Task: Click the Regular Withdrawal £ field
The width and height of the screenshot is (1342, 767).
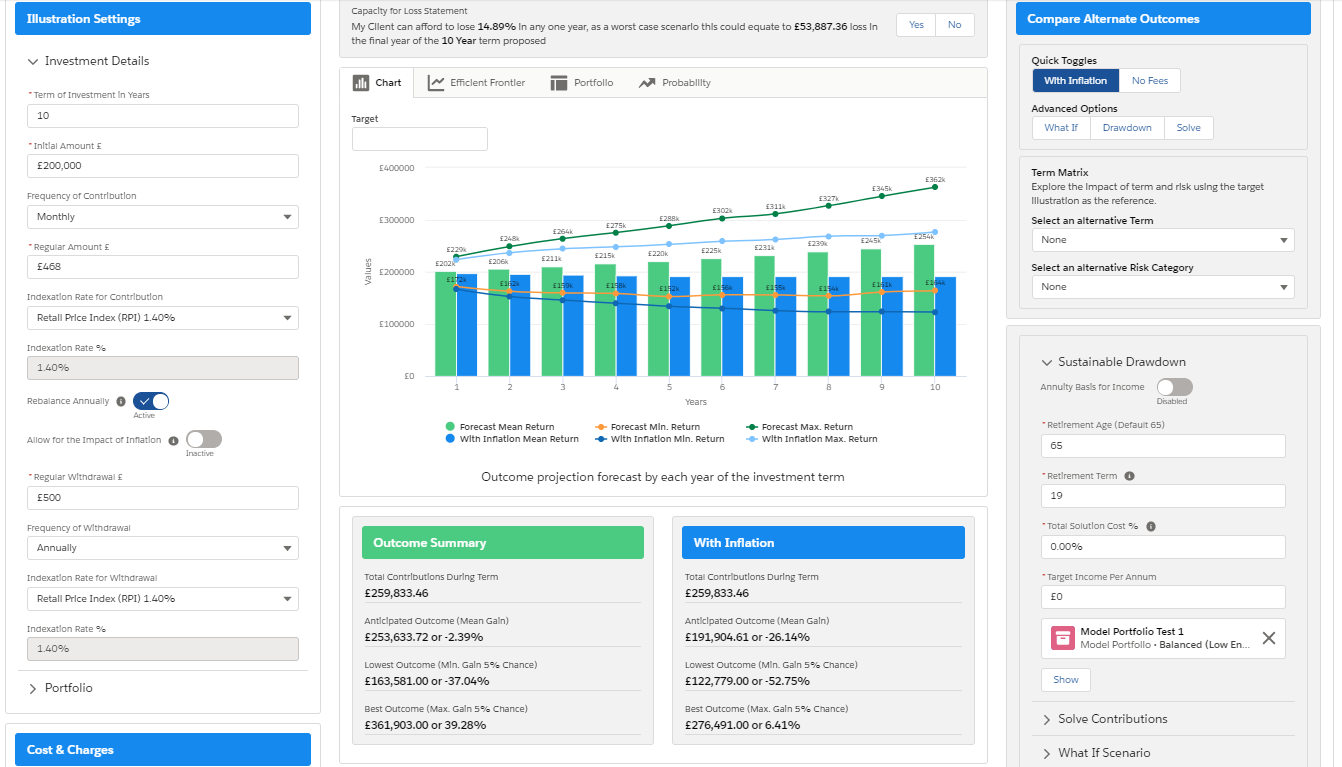Action: point(163,498)
